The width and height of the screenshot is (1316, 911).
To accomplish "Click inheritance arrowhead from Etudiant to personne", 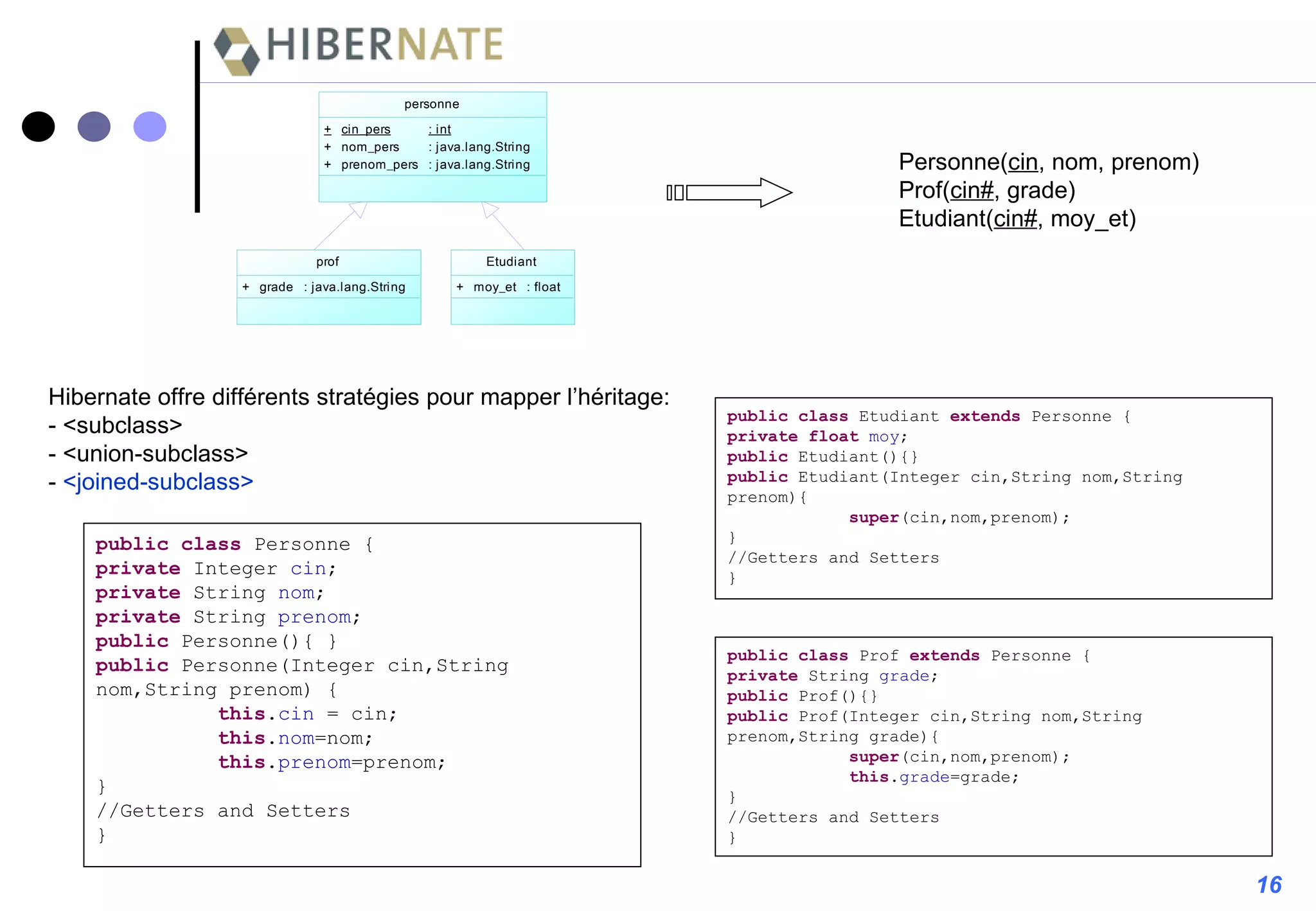I will click(490, 209).
